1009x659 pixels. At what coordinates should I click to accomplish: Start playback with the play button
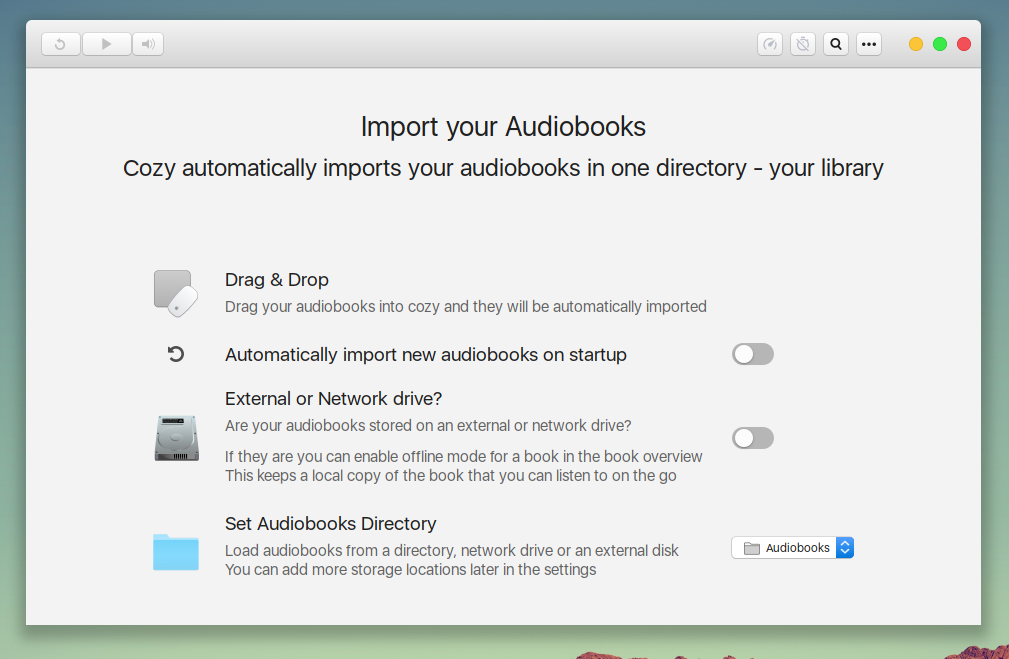107,44
